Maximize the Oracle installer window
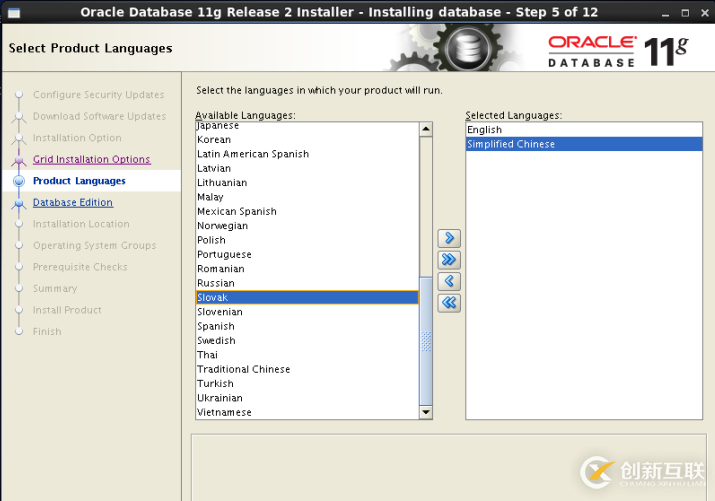Viewport: 715px width, 501px height. pos(685,13)
